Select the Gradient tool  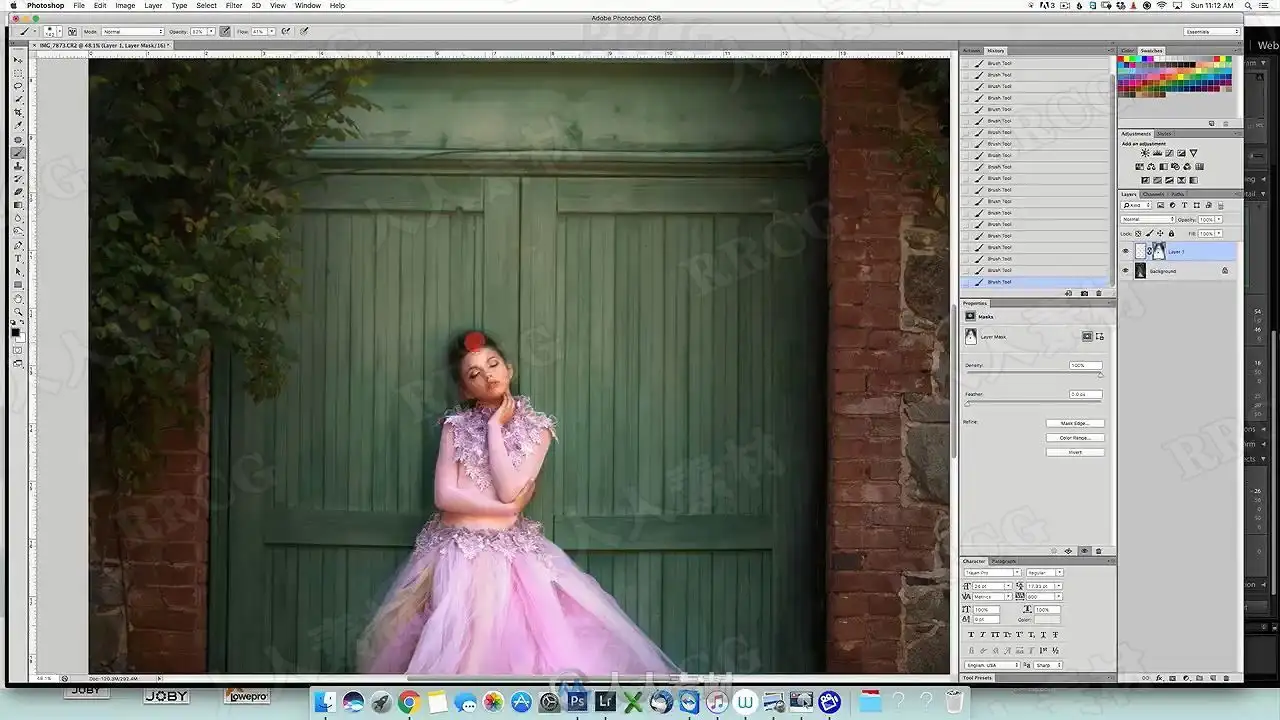[18, 205]
